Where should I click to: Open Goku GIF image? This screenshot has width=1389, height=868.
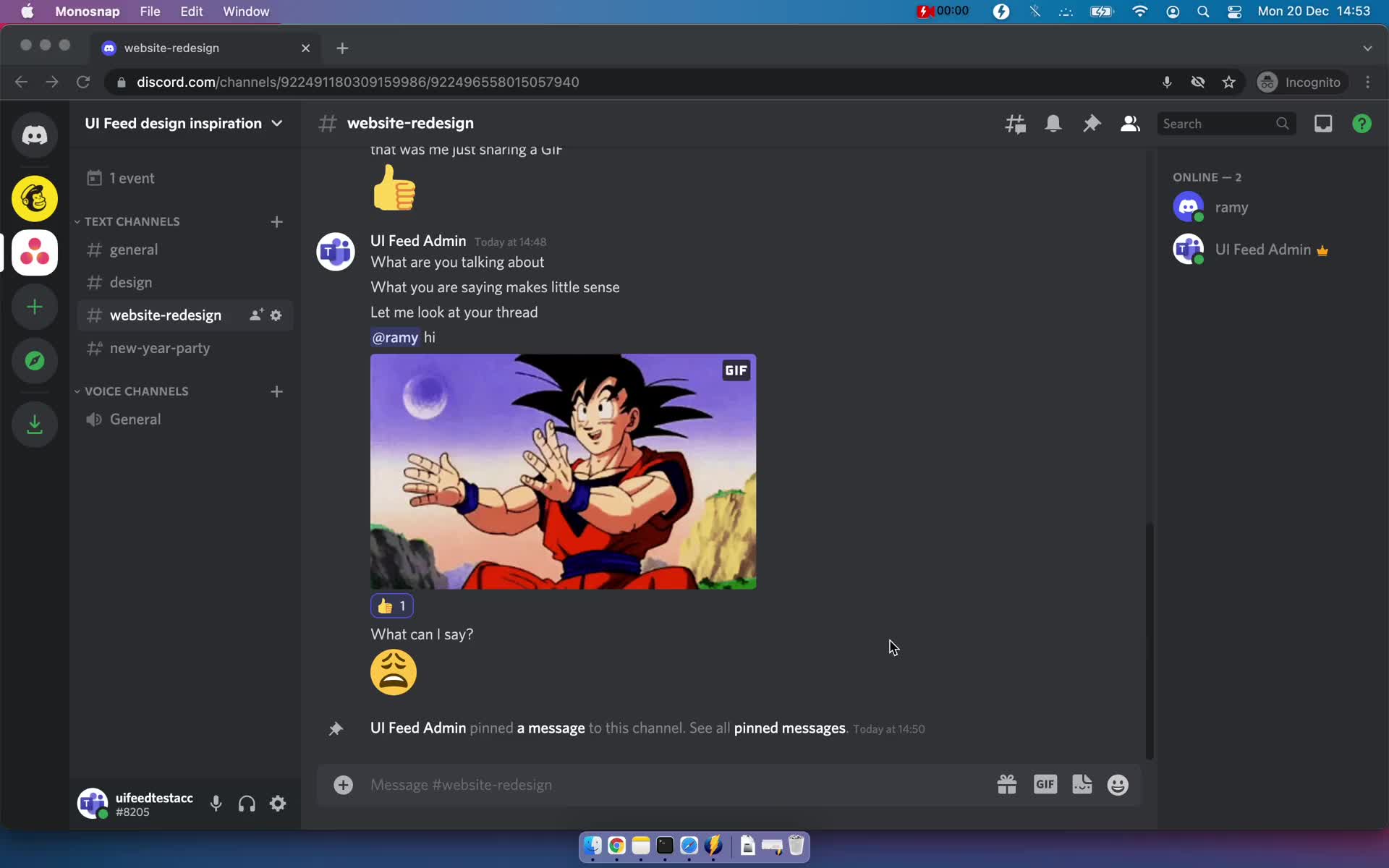click(x=563, y=472)
